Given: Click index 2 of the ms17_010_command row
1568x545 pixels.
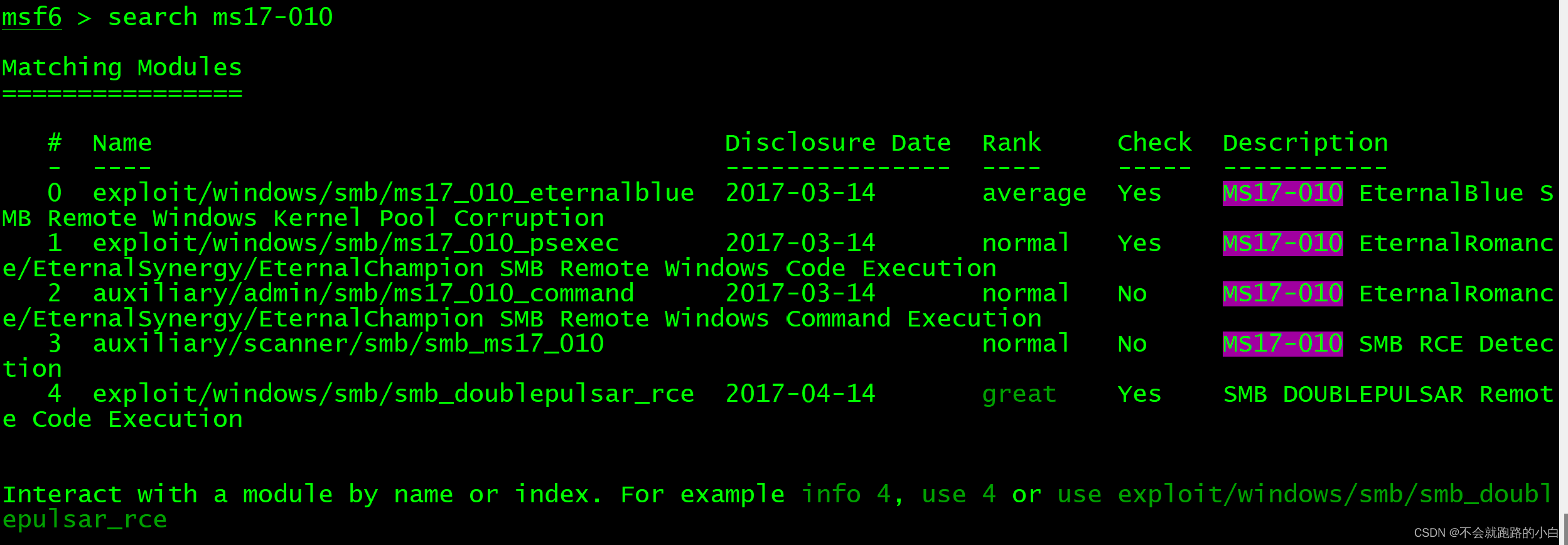Looking at the screenshot, I should tap(55, 293).
